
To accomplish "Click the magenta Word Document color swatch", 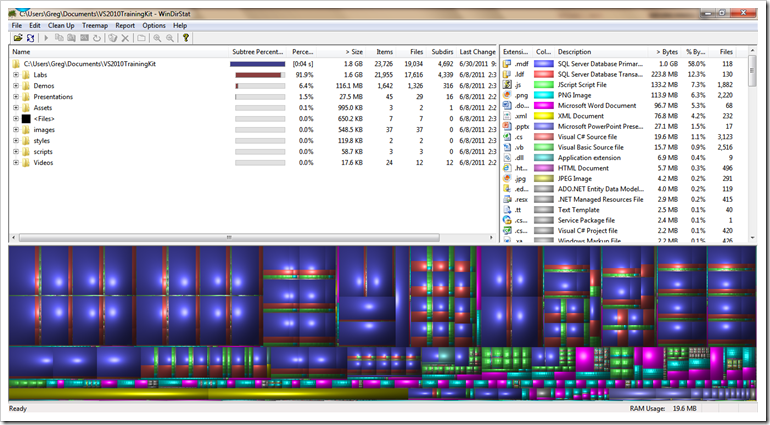I will coord(544,106).
